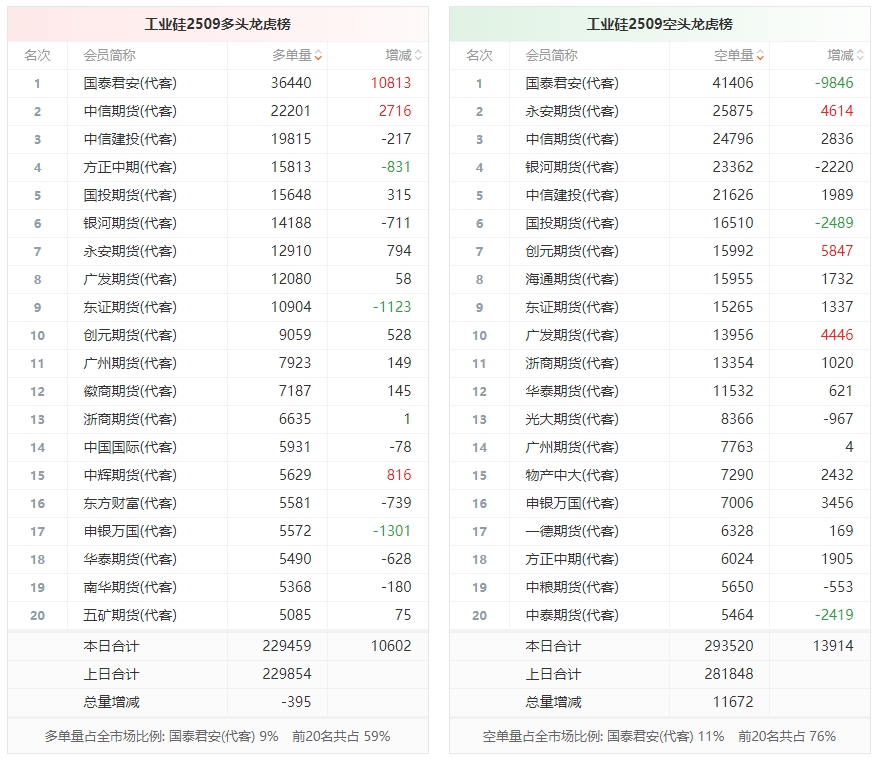Click 五矿期货(代客) in the long table
The height and width of the screenshot is (759, 880).
click(130, 615)
